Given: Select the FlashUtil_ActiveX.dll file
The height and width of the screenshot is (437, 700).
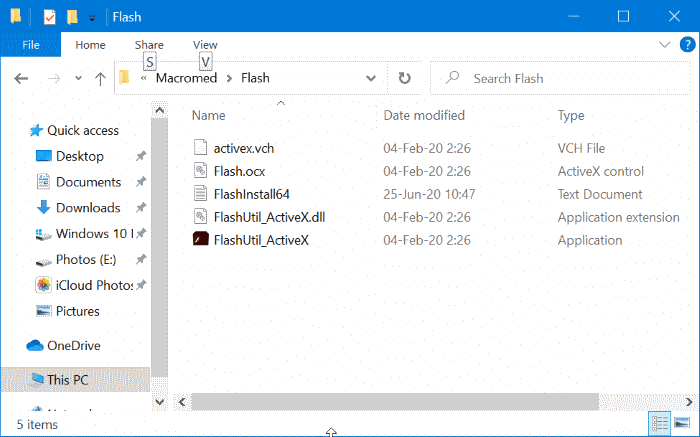Looking at the screenshot, I should click(269, 217).
